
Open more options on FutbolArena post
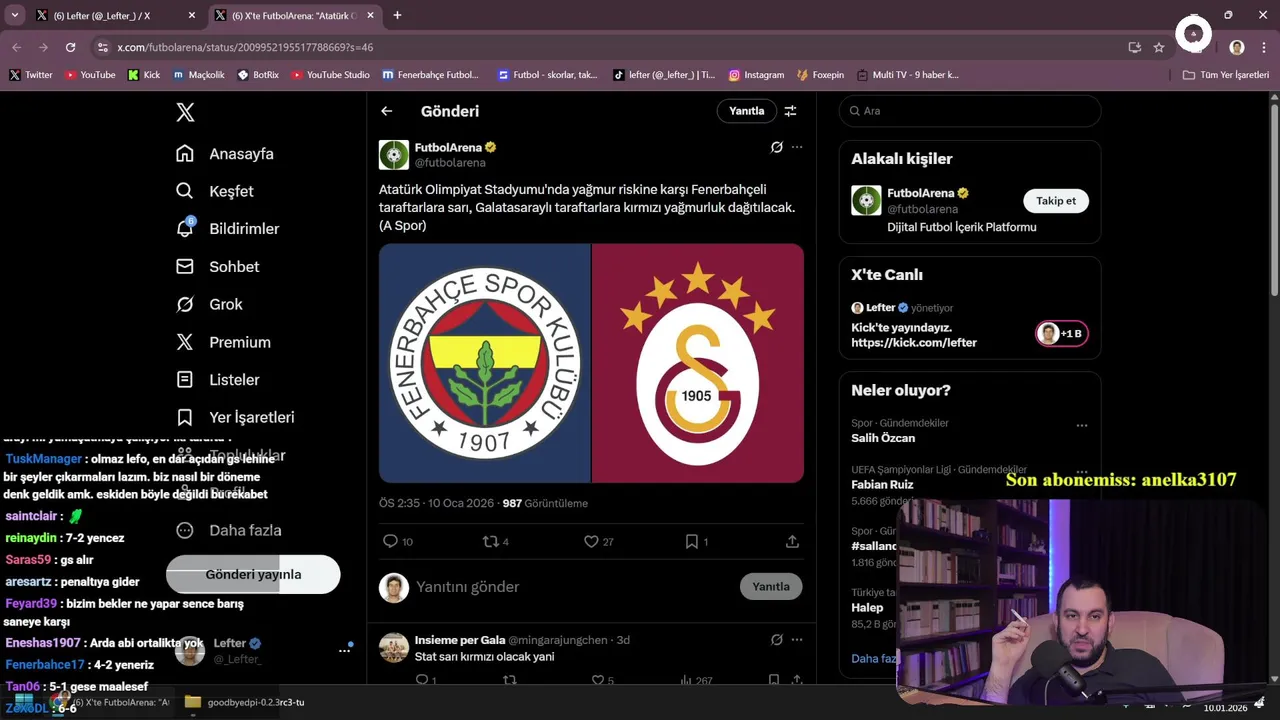(797, 147)
